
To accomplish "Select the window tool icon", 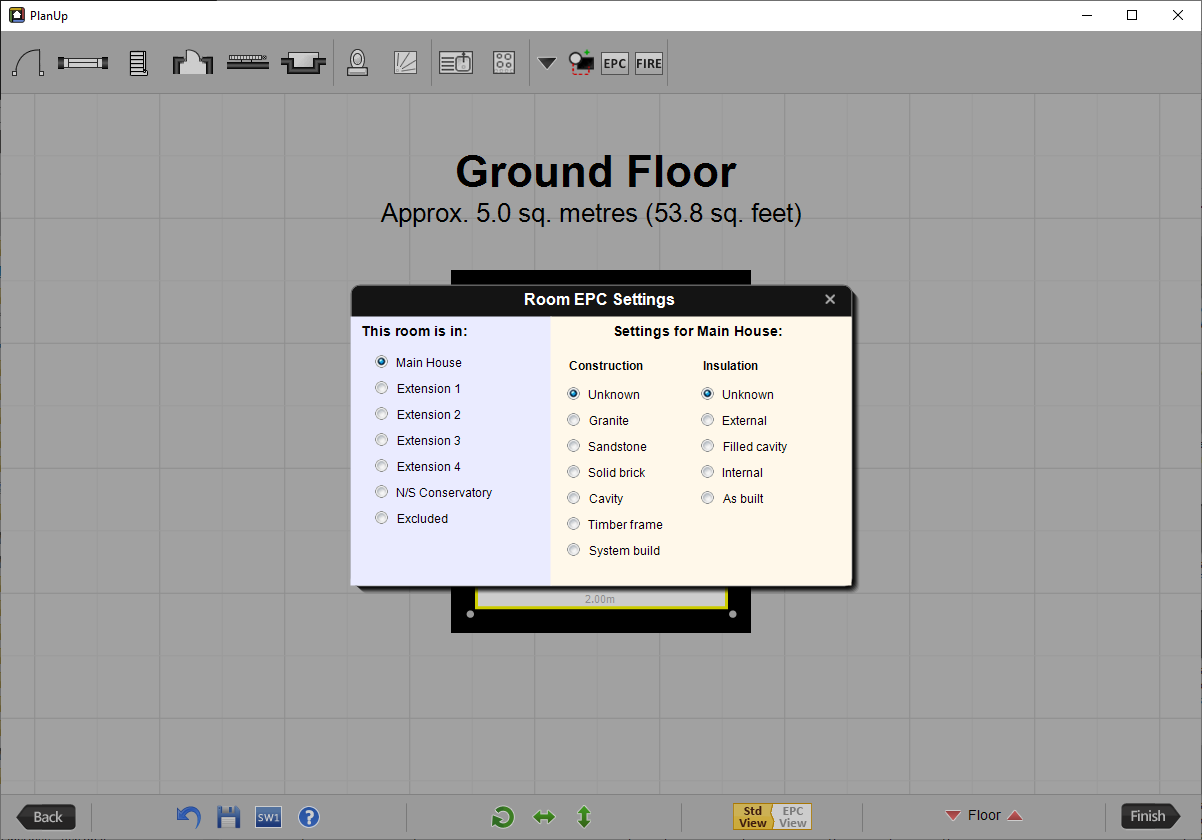I will (83, 63).
